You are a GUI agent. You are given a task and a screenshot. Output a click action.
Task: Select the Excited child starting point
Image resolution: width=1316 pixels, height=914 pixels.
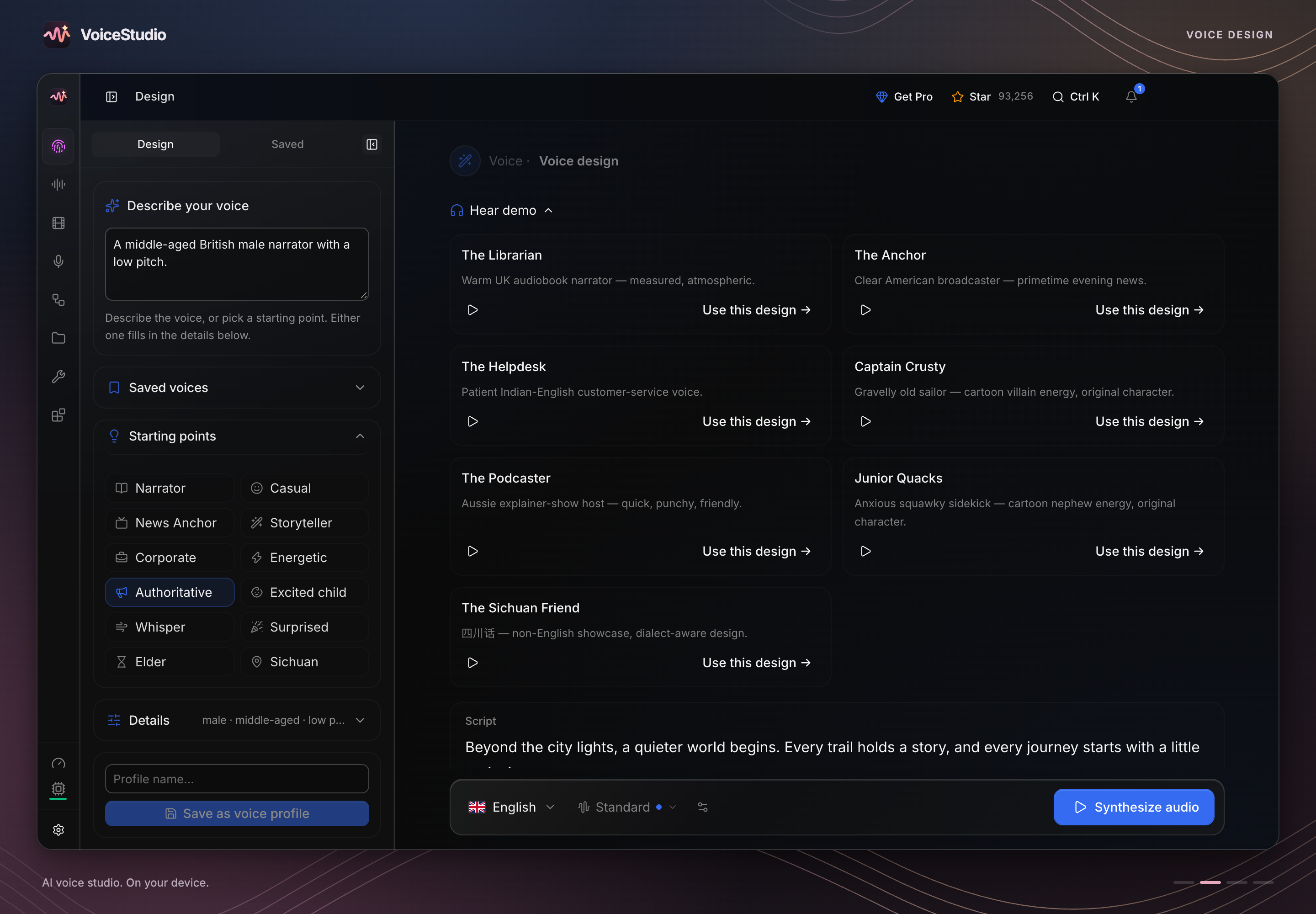305,592
